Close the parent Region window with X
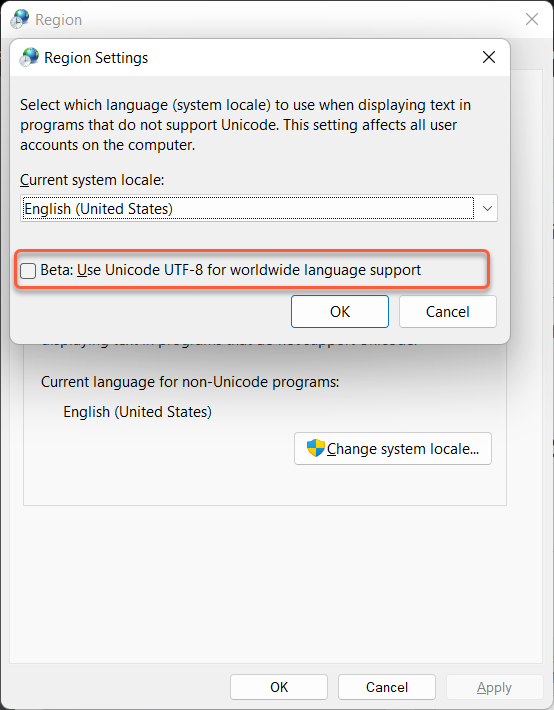Viewport: 554px width, 710px height. 531,19
